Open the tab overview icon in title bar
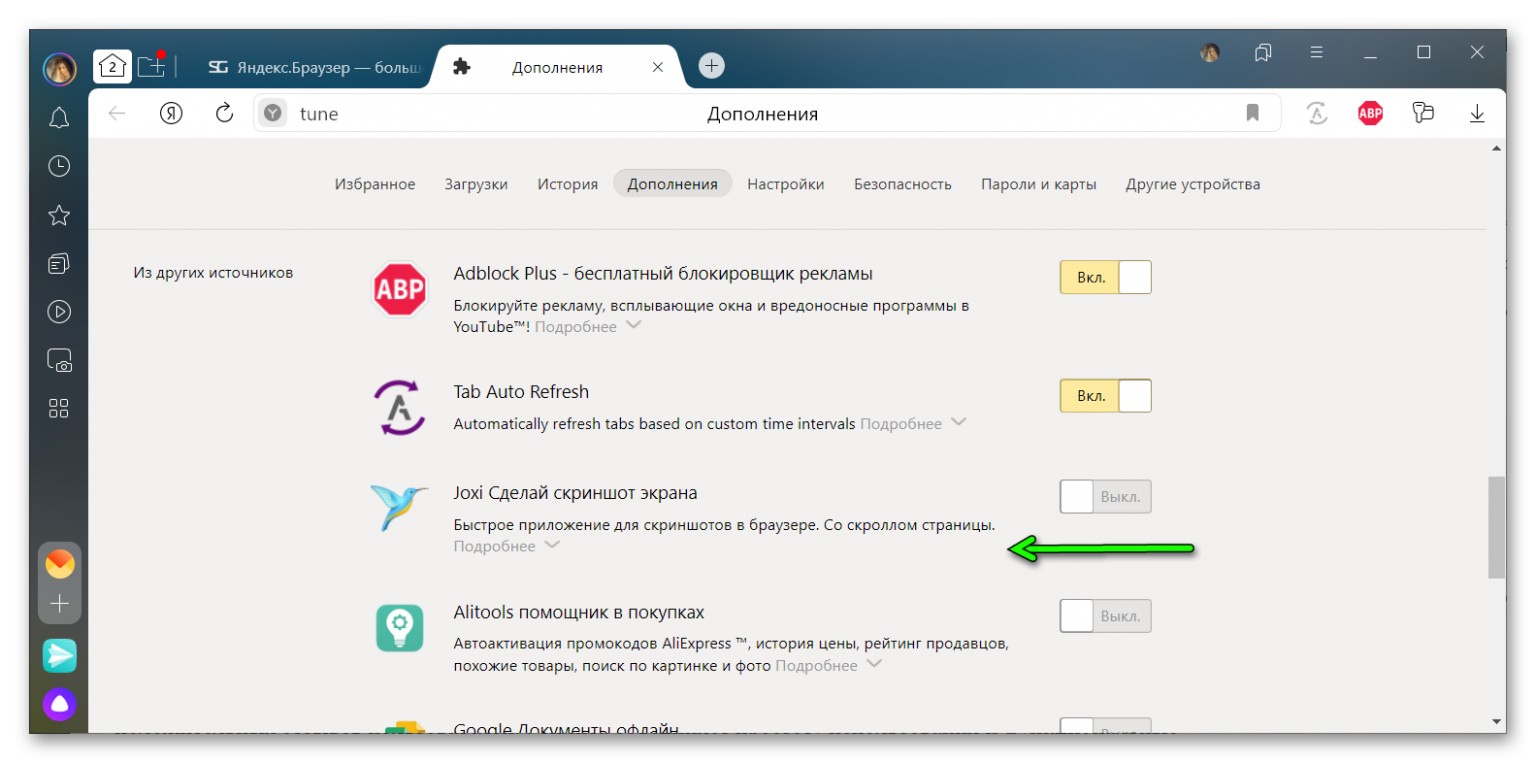The image size is (1536, 763). click(x=1263, y=52)
